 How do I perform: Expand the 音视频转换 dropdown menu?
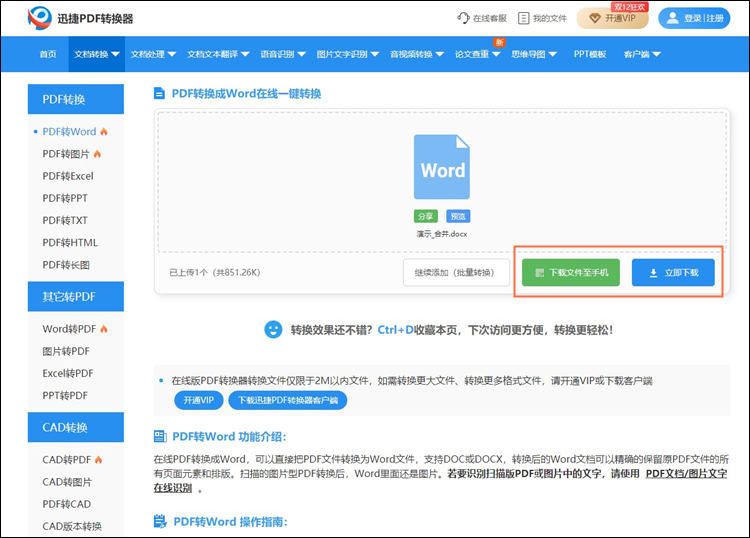[x=417, y=54]
